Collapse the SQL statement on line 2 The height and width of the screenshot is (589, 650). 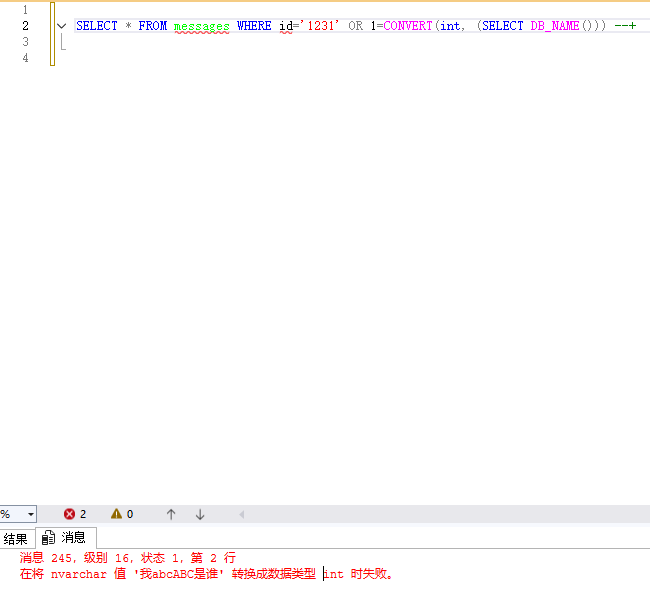62,26
